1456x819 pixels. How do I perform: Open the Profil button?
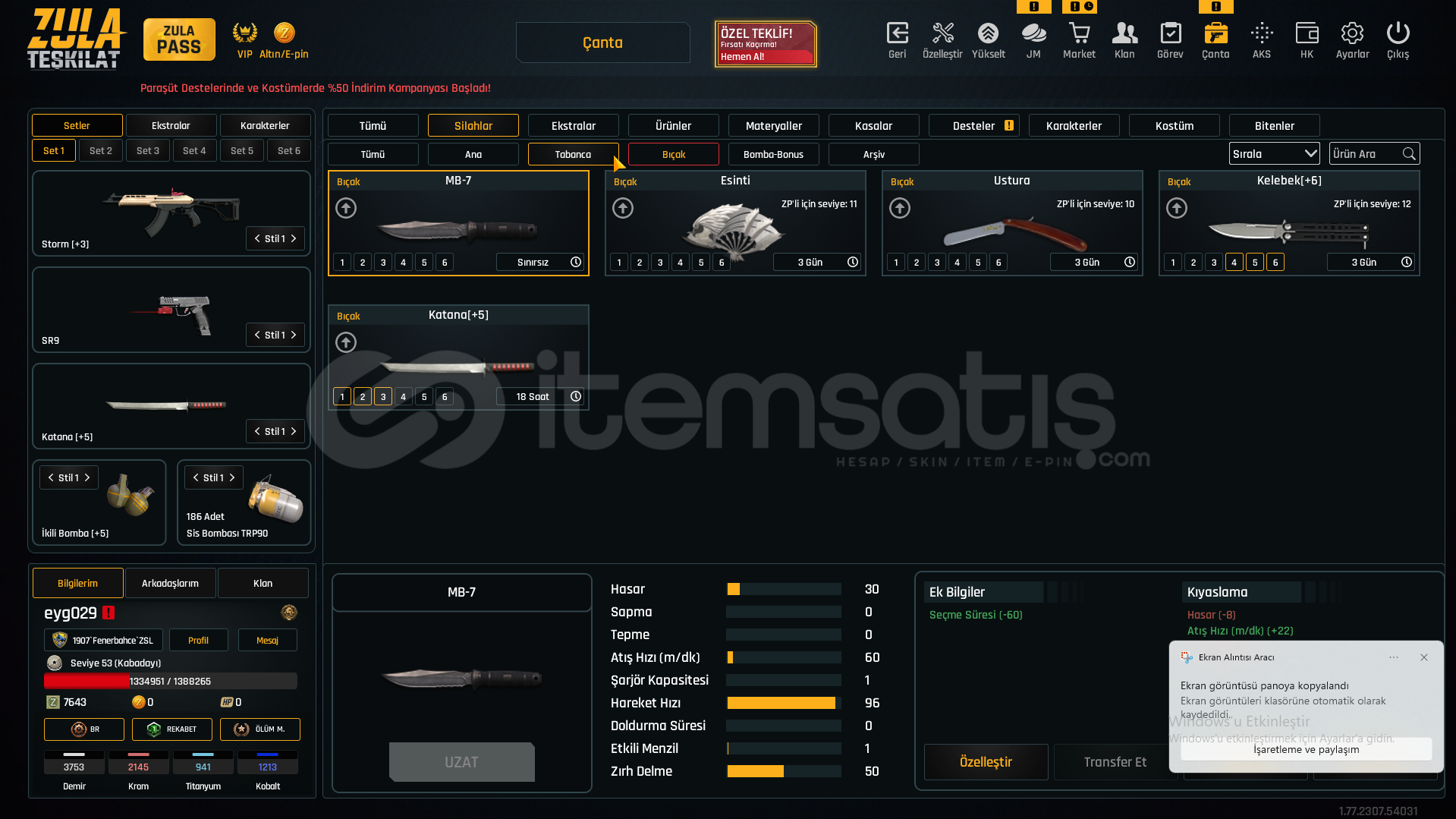199,640
